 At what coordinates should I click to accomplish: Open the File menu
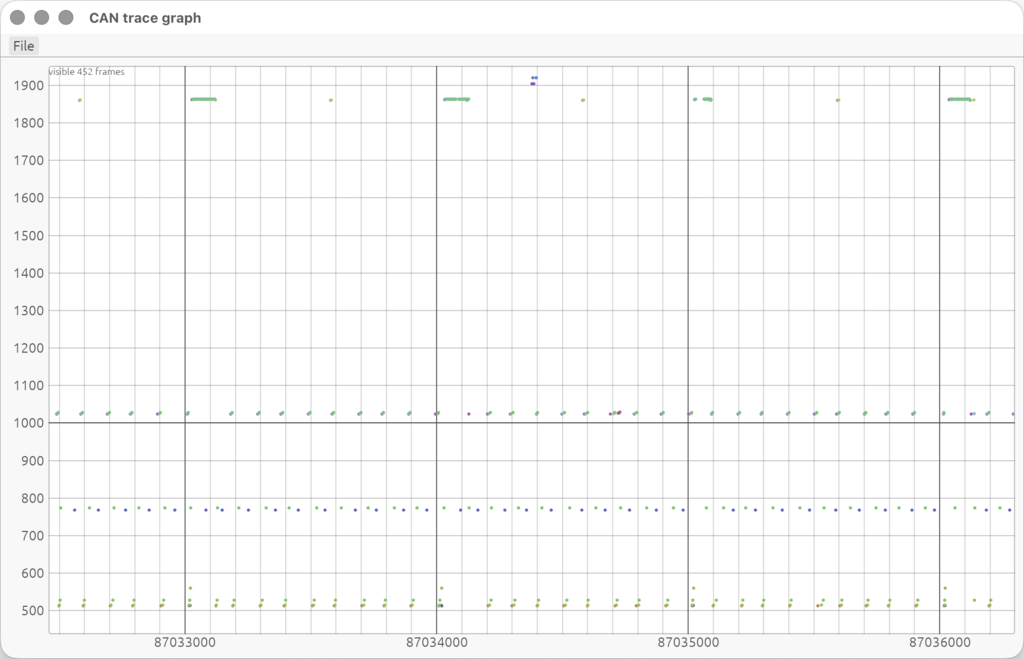pos(24,46)
